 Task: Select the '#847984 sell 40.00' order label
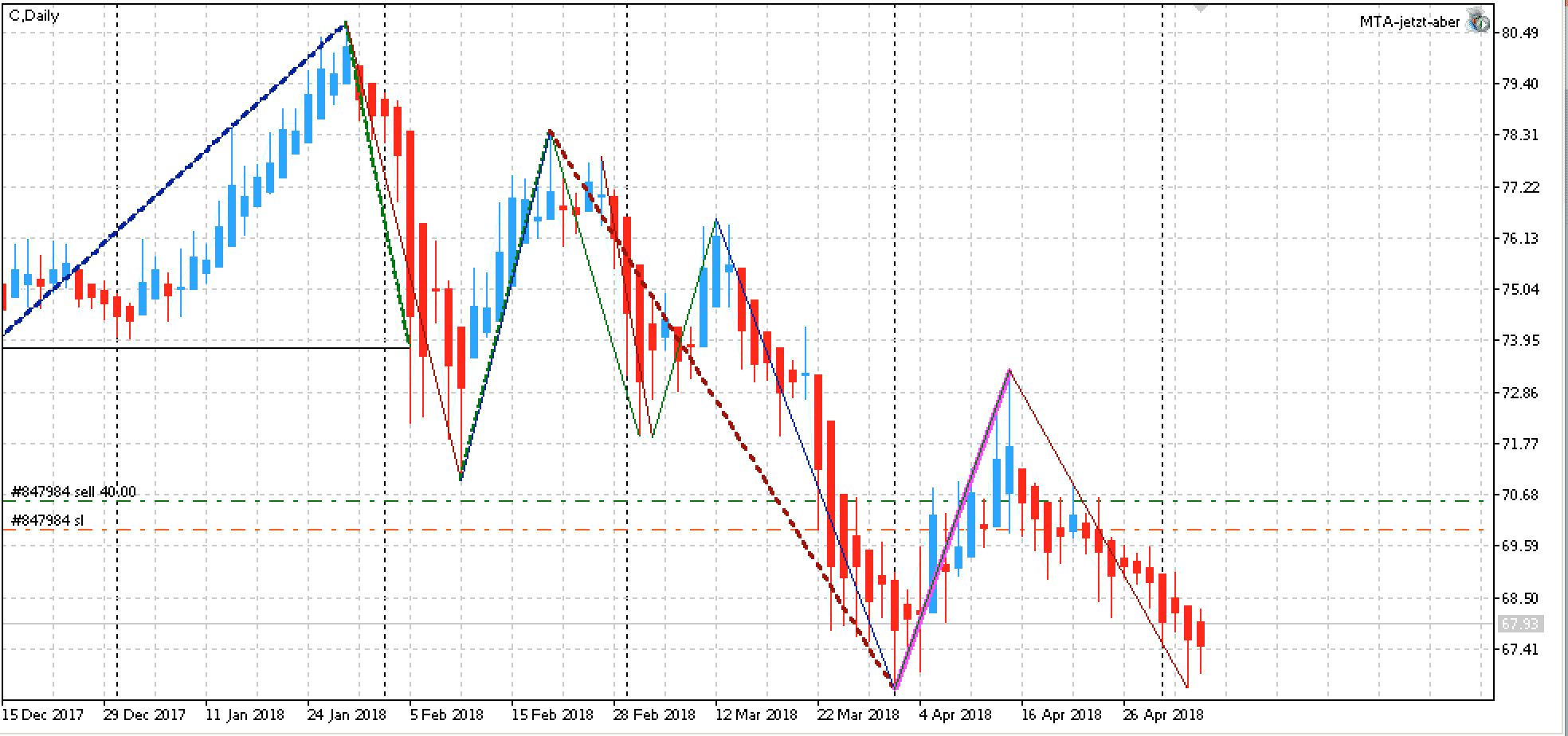[73, 491]
